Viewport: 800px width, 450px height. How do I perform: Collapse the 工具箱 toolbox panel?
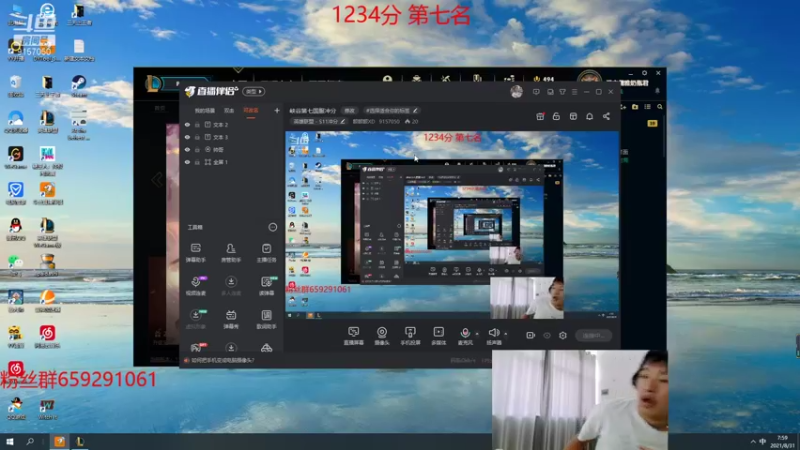[272, 227]
